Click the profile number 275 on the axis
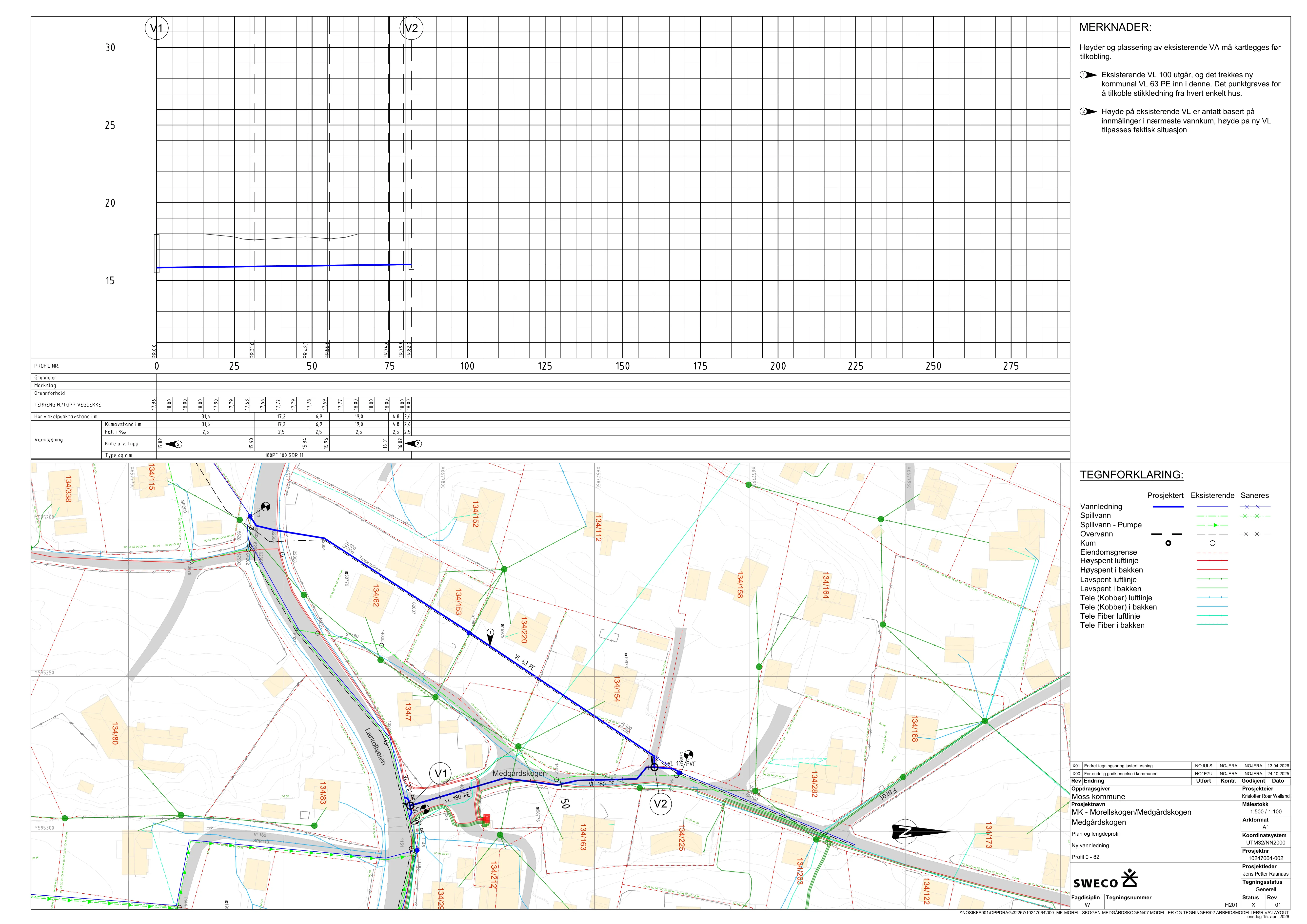The width and height of the screenshot is (1307, 924). tap(1011, 366)
